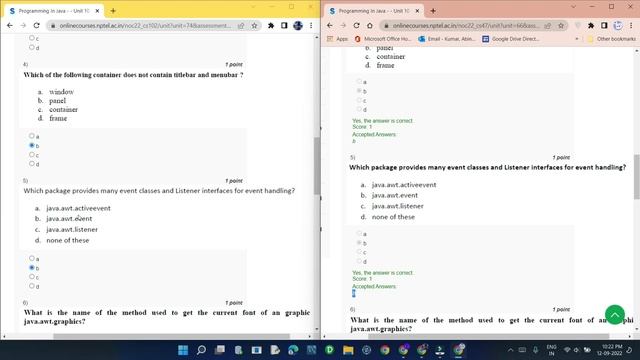Select option b for question 4 in left window
Viewport: 640px width, 360px height.
32,145
